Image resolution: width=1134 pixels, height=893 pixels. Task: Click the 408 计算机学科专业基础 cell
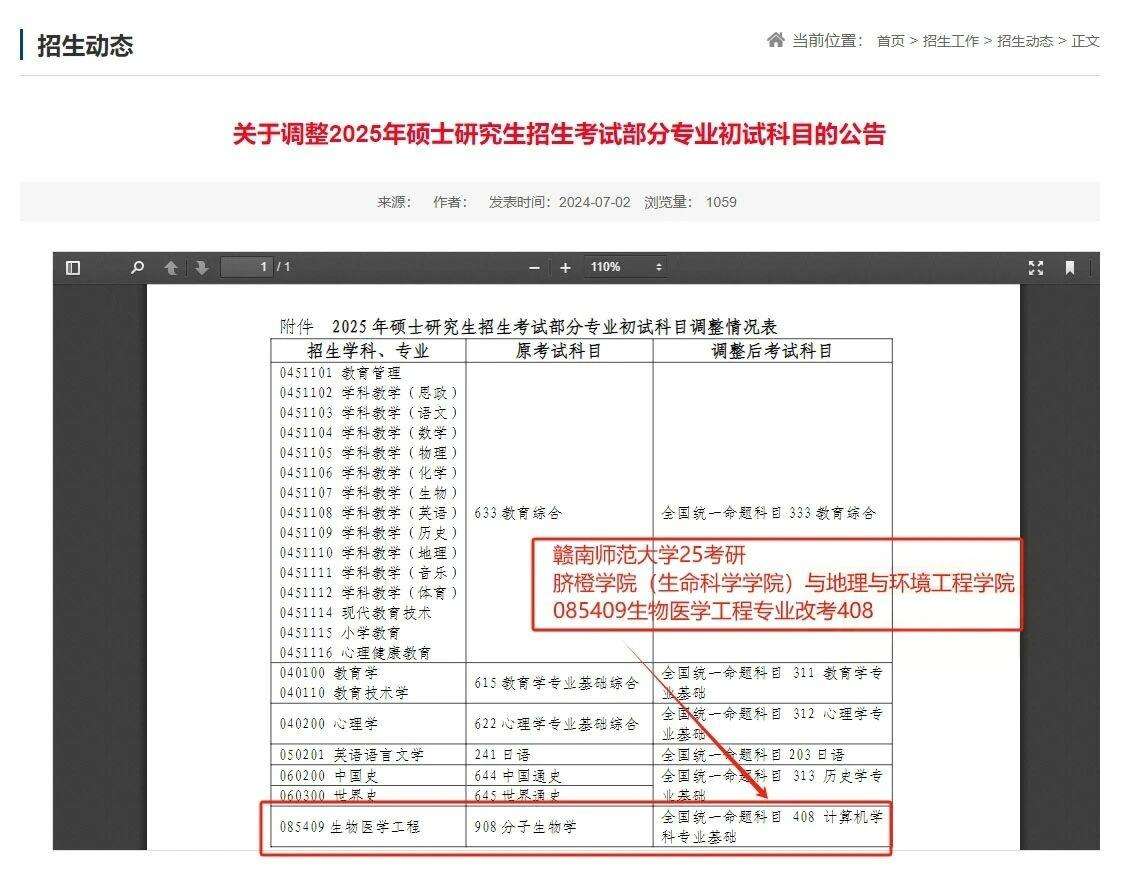point(771,827)
